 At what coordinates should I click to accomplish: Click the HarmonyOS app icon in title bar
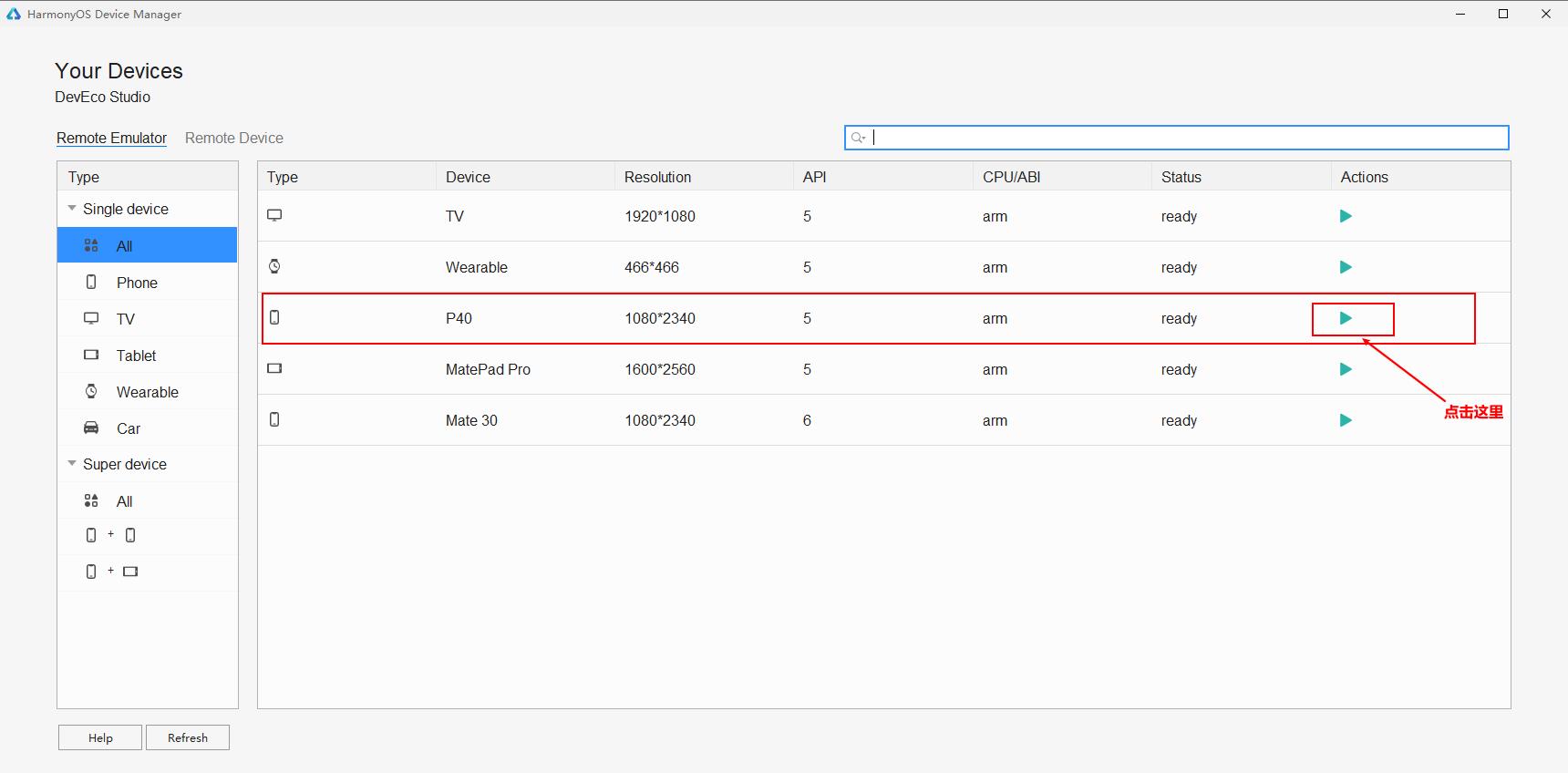pos(14,14)
